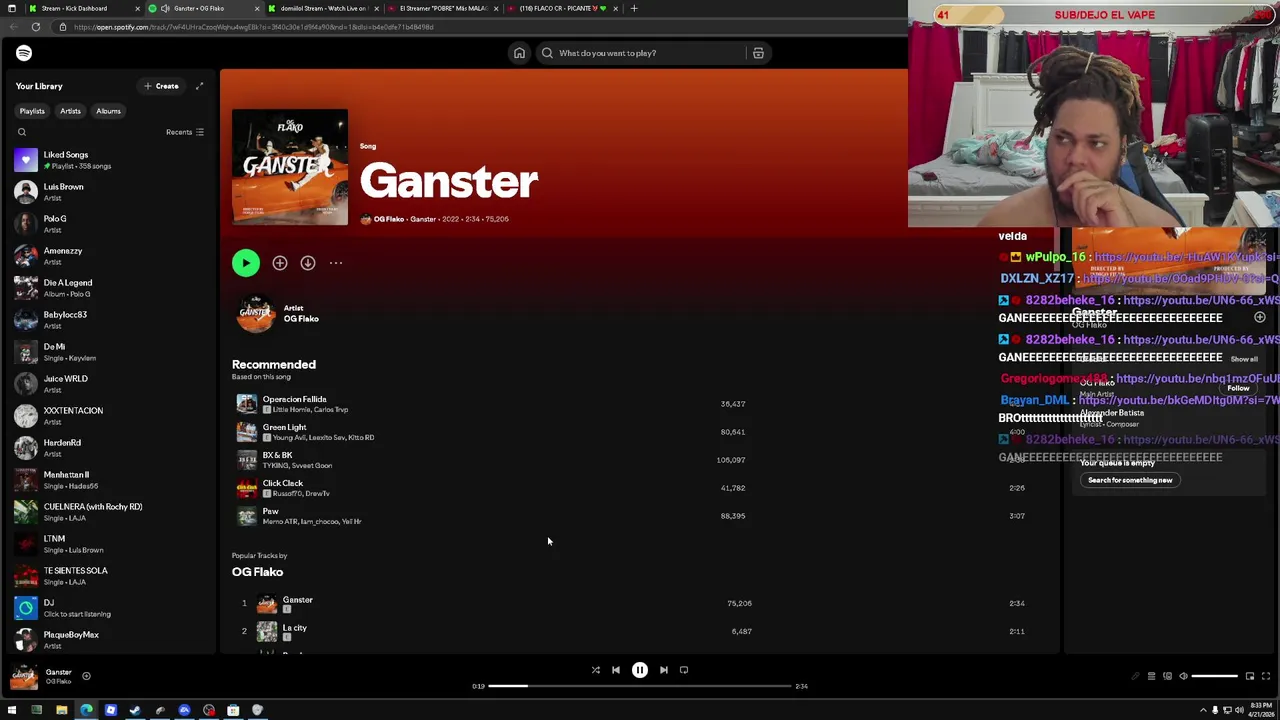
Task: Switch to domiilol Stream browser tab
Action: tap(322, 8)
